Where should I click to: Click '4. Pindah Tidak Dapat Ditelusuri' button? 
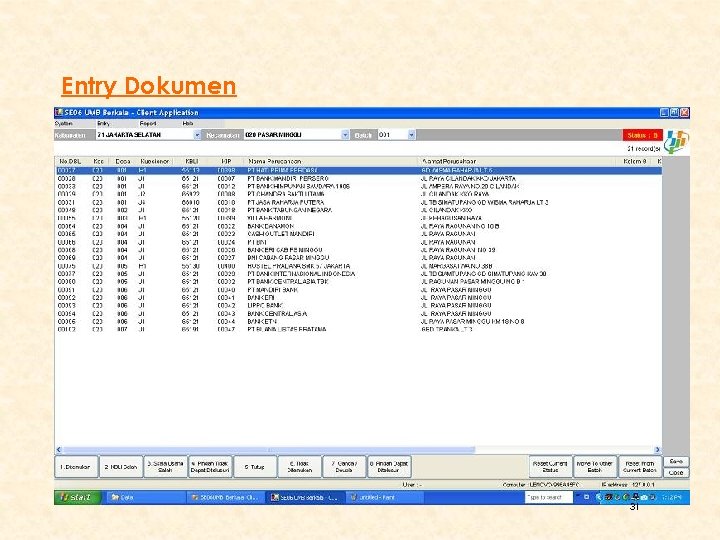coord(210,467)
